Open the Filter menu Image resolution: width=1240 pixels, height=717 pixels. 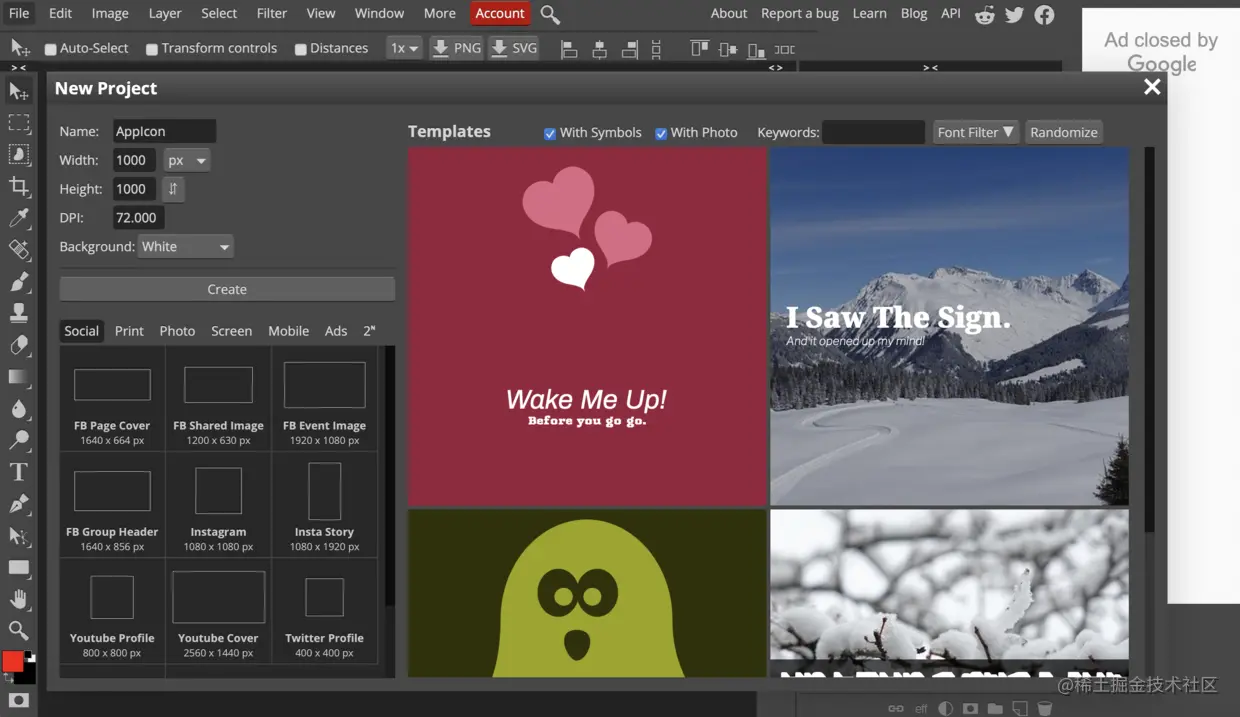click(271, 13)
